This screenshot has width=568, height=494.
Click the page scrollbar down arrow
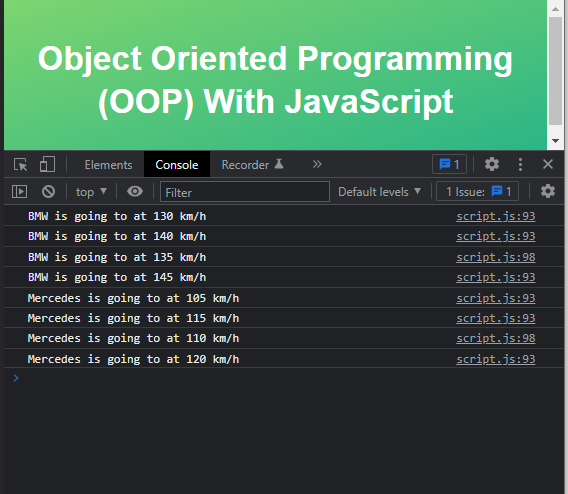pos(555,141)
